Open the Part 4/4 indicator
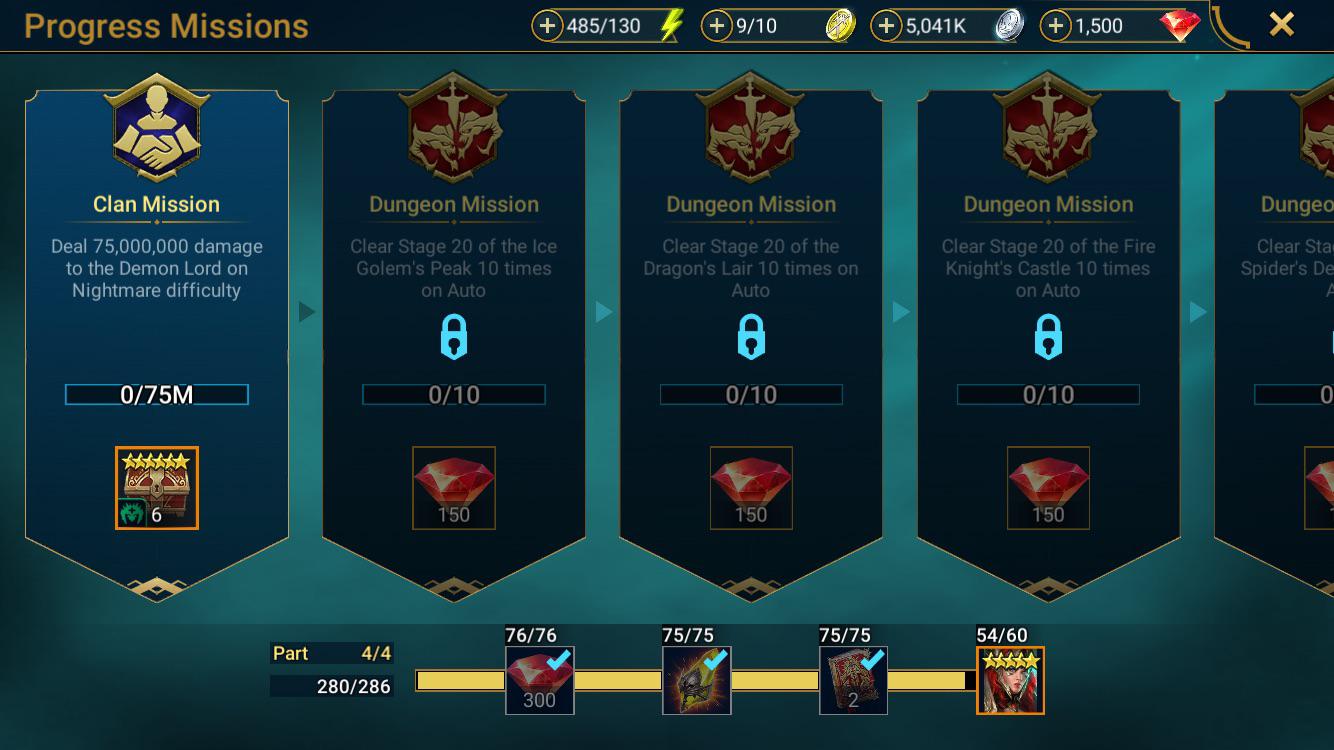Screen dimensions: 1334x750 331,653
